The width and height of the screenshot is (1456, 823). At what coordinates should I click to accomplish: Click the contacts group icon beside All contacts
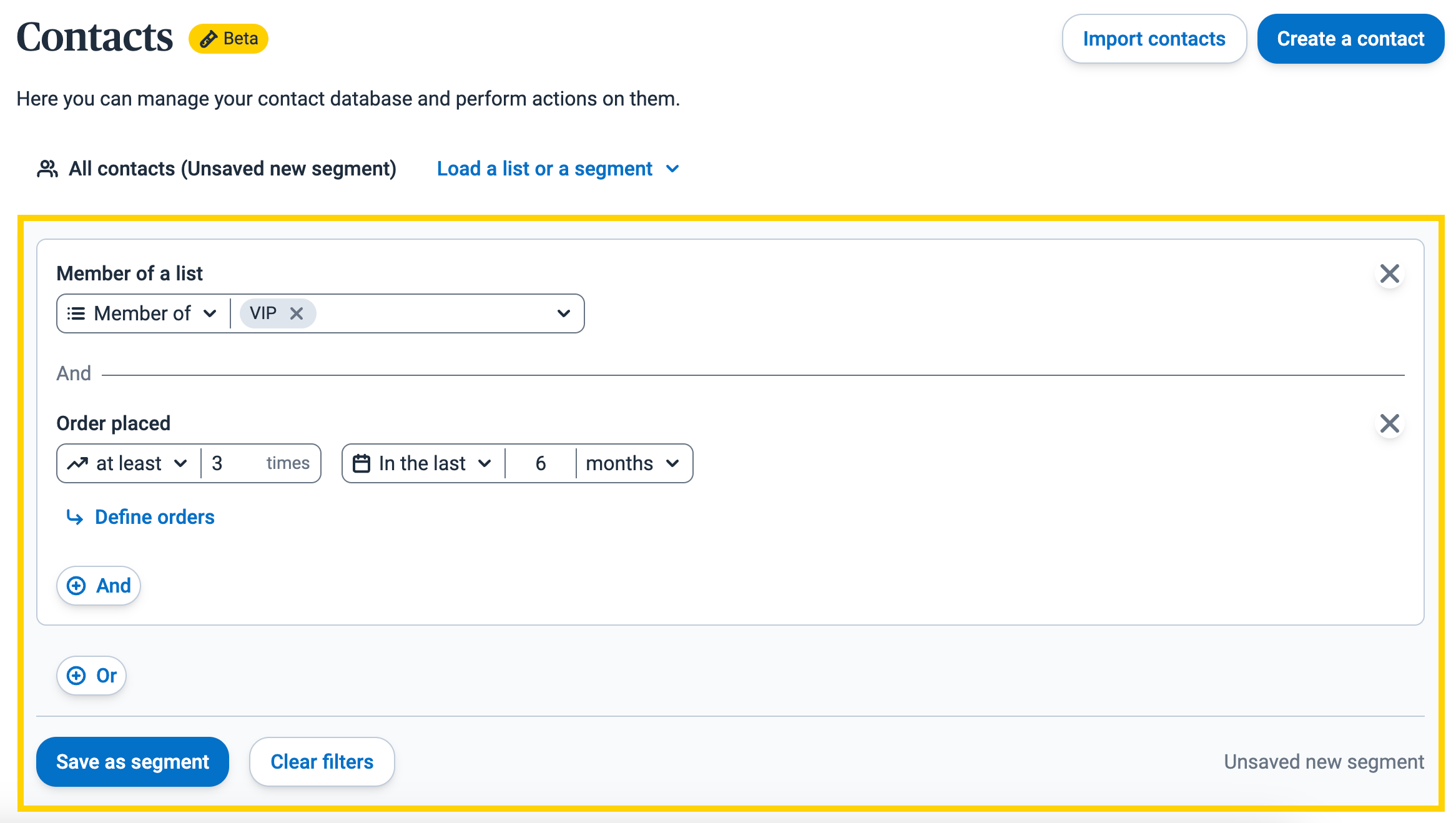tap(48, 167)
